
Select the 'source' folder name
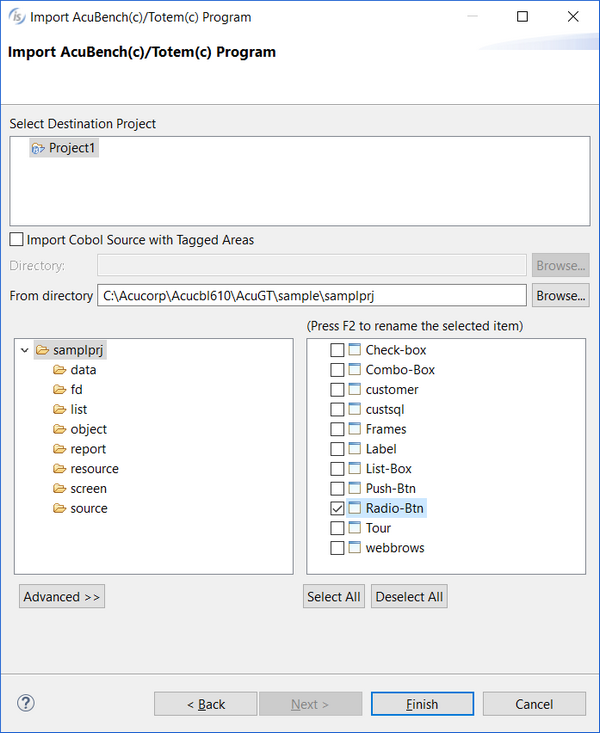(89, 508)
